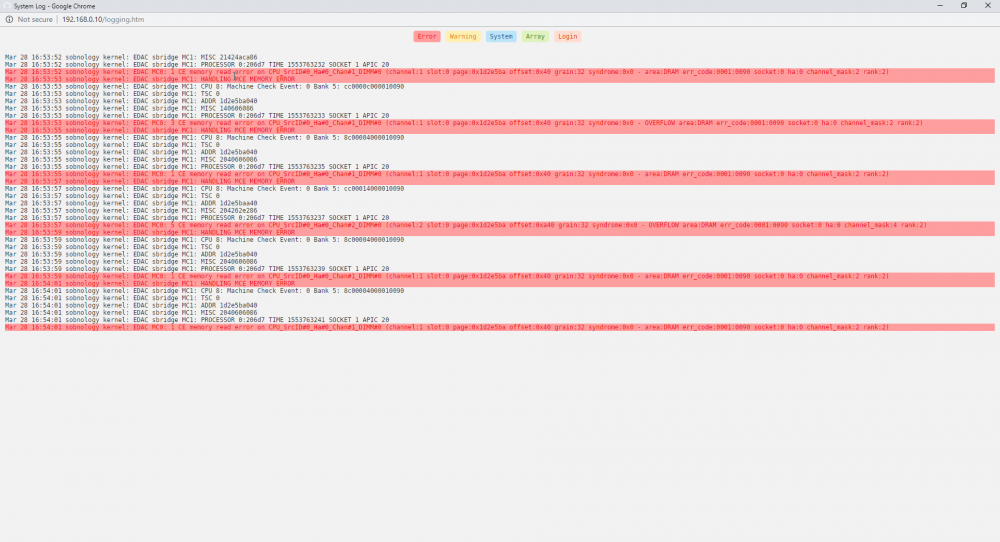The image size is (1000, 542).
Task: Select the red '5 CE memory read error' Chan#2 line
Action: tap(499, 225)
